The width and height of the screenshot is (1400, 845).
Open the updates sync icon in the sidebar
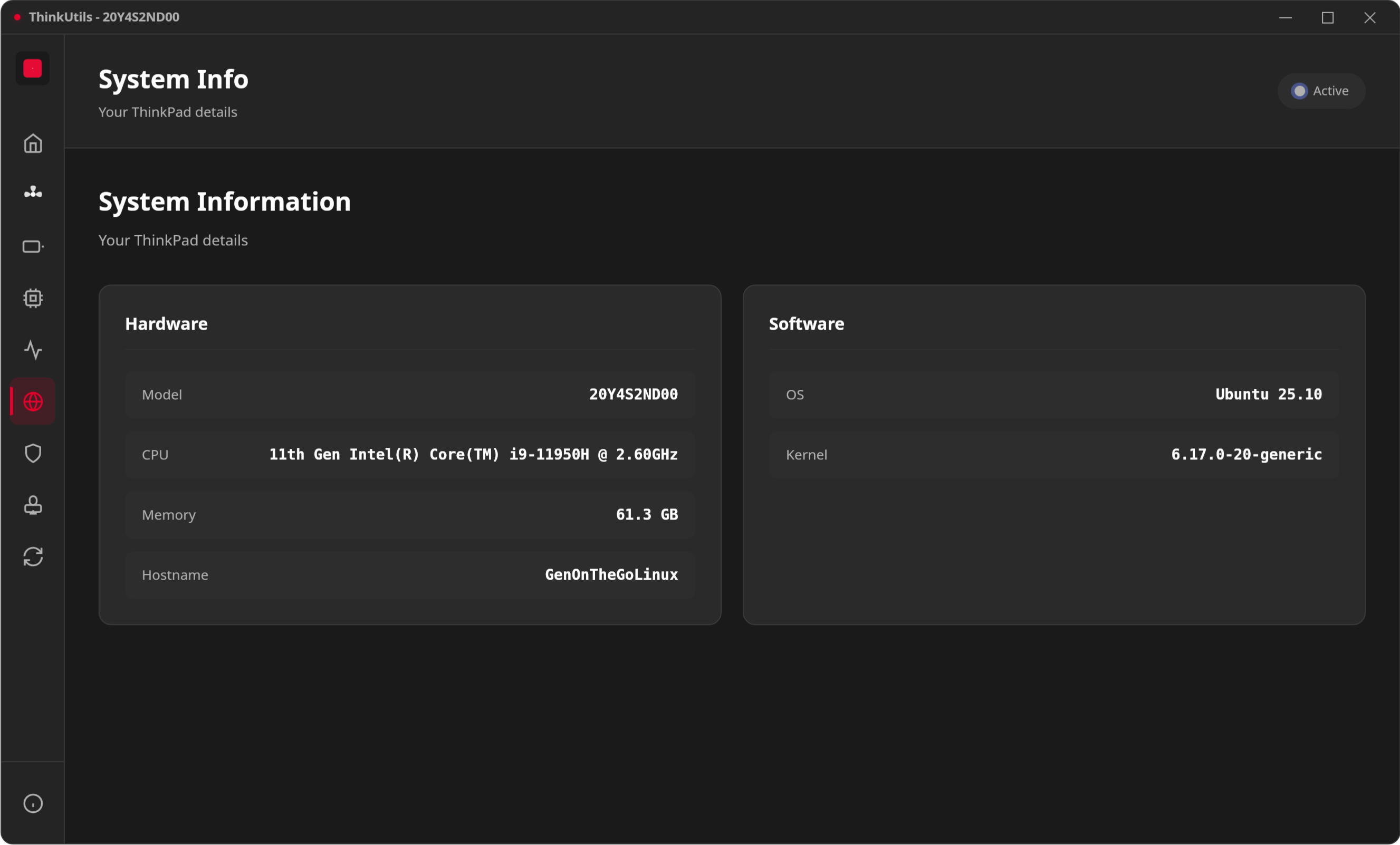pos(32,556)
